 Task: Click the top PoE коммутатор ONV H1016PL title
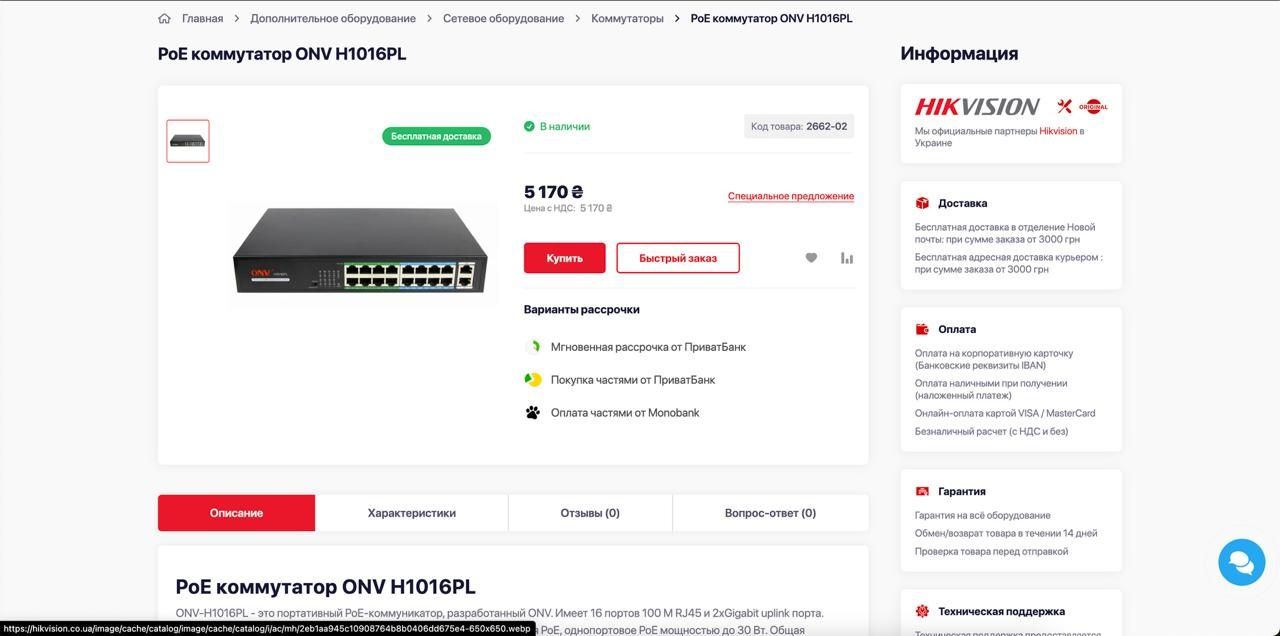click(282, 53)
